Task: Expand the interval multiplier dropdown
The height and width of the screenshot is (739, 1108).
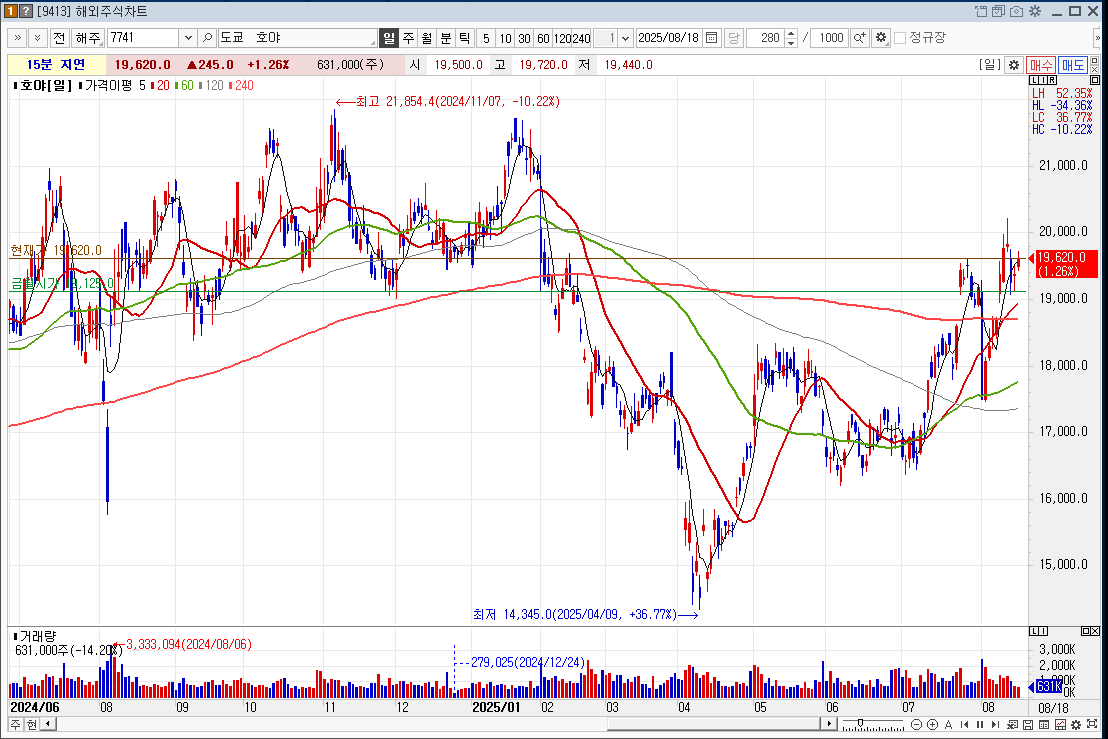Action: pyautogui.click(x=626, y=38)
